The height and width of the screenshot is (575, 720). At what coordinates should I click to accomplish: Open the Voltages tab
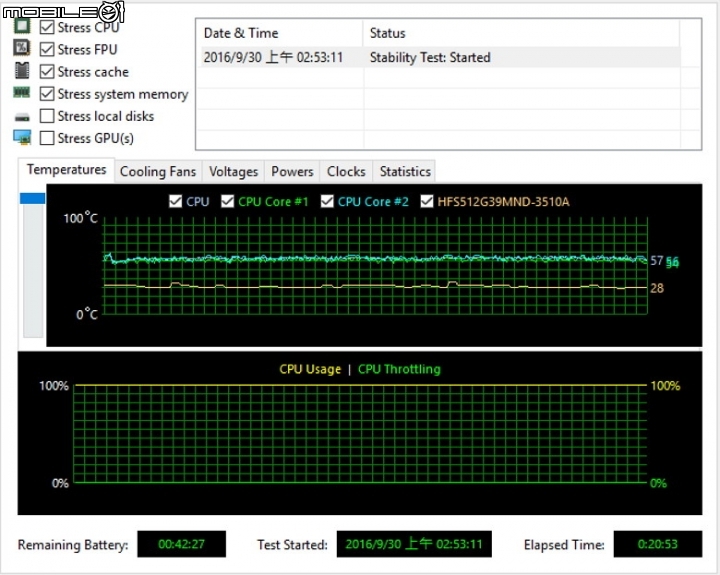[233, 172]
